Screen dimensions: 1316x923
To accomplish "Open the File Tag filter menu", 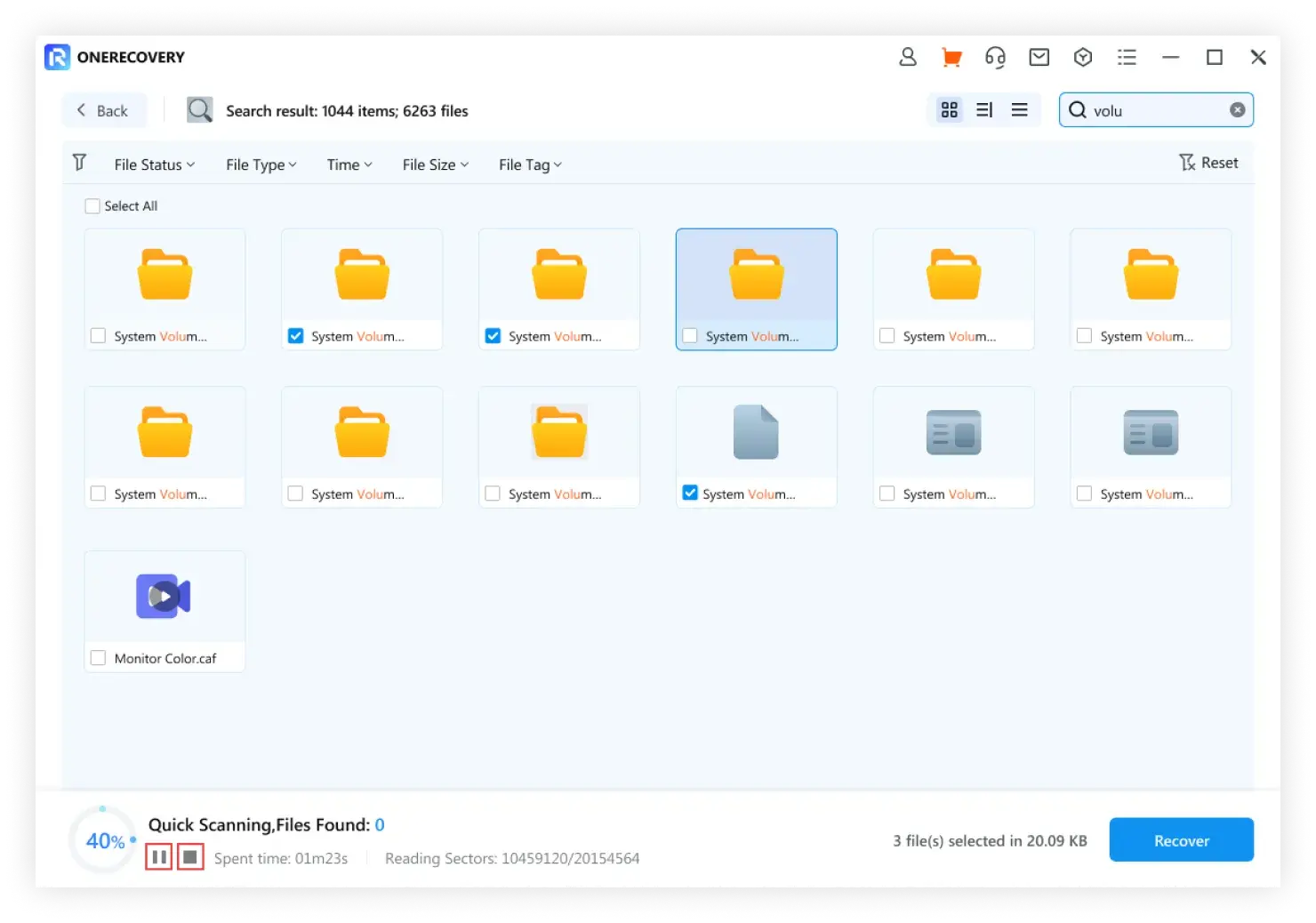I will pyautogui.click(x=530, y=165).
